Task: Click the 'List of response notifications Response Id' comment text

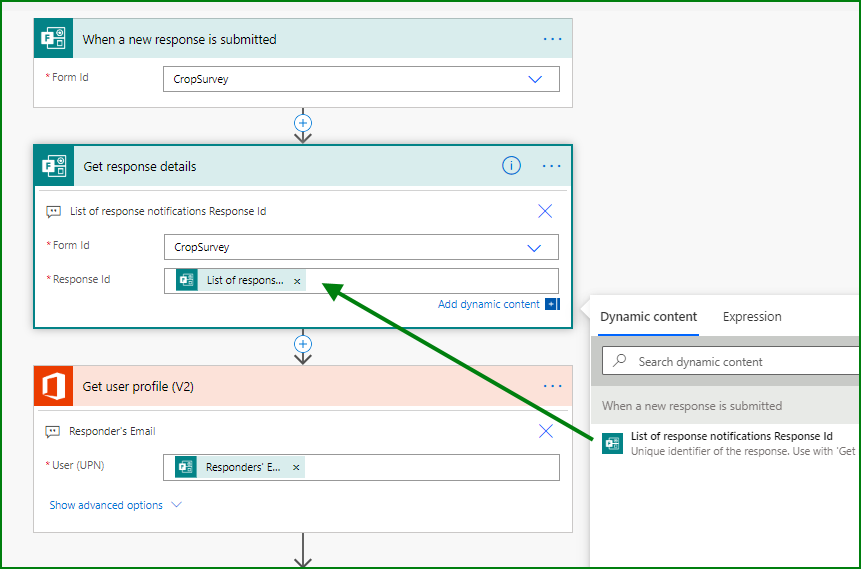Action: point(168,211)
